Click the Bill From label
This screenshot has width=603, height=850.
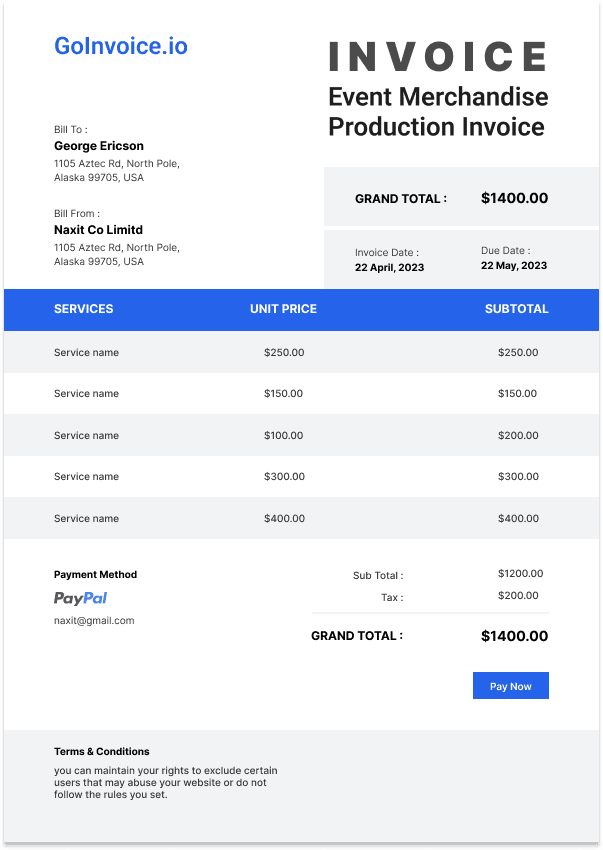[x=76, y=214]
